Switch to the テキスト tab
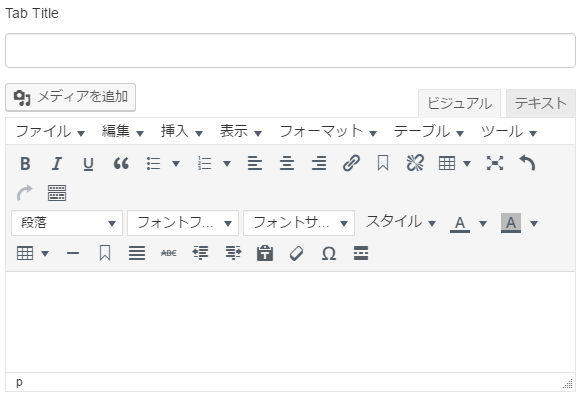585x400 pixels. click(541, 103)
